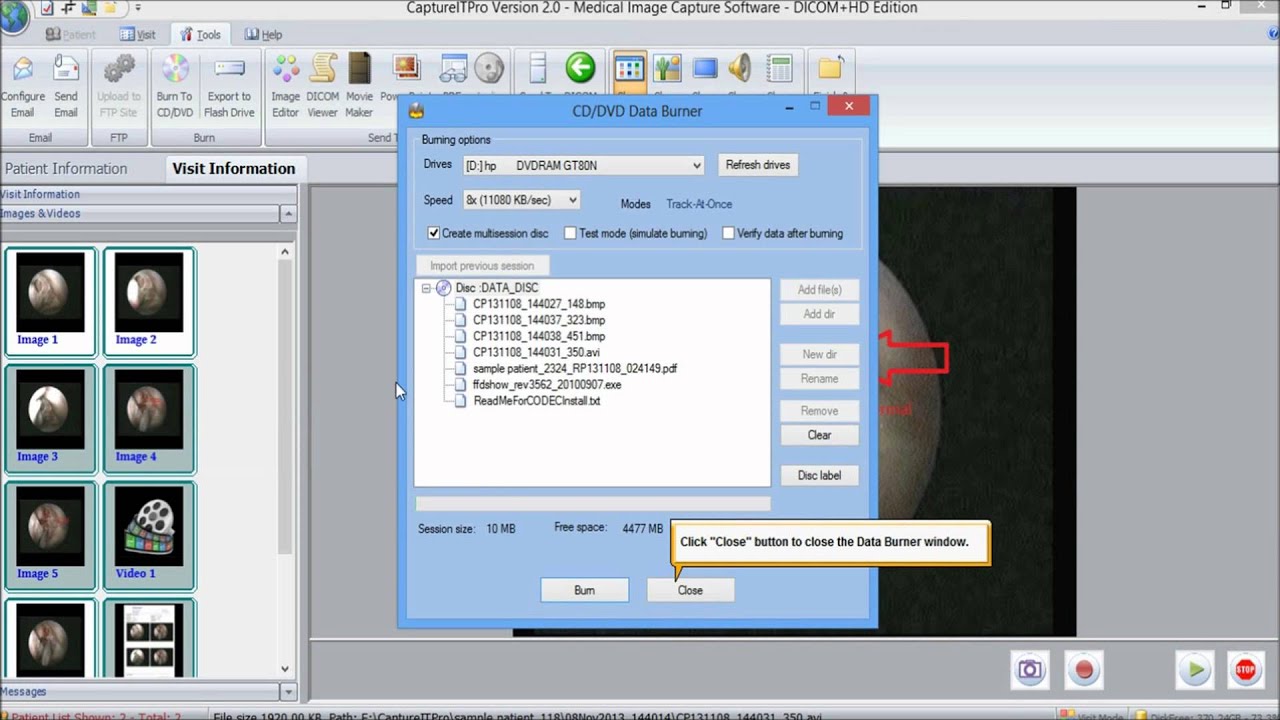Launch the Image Editor
1280x720 pixels.
tap(285, 87)
